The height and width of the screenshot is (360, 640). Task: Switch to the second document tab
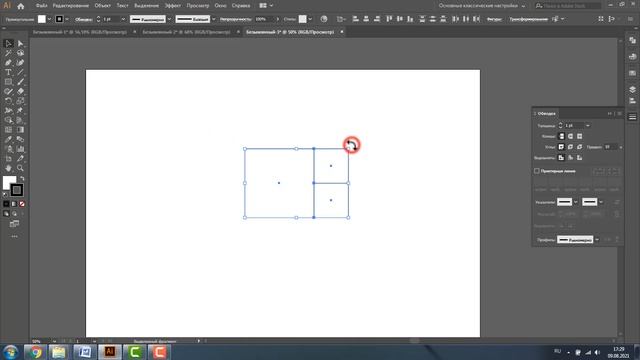pyautogui.click(x=186, y=32)
